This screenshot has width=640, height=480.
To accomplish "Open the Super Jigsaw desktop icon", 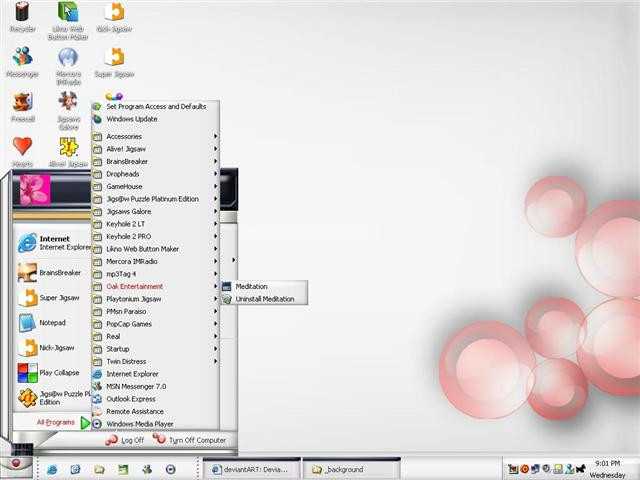I will pyautogui.click(x=114, y=62).
